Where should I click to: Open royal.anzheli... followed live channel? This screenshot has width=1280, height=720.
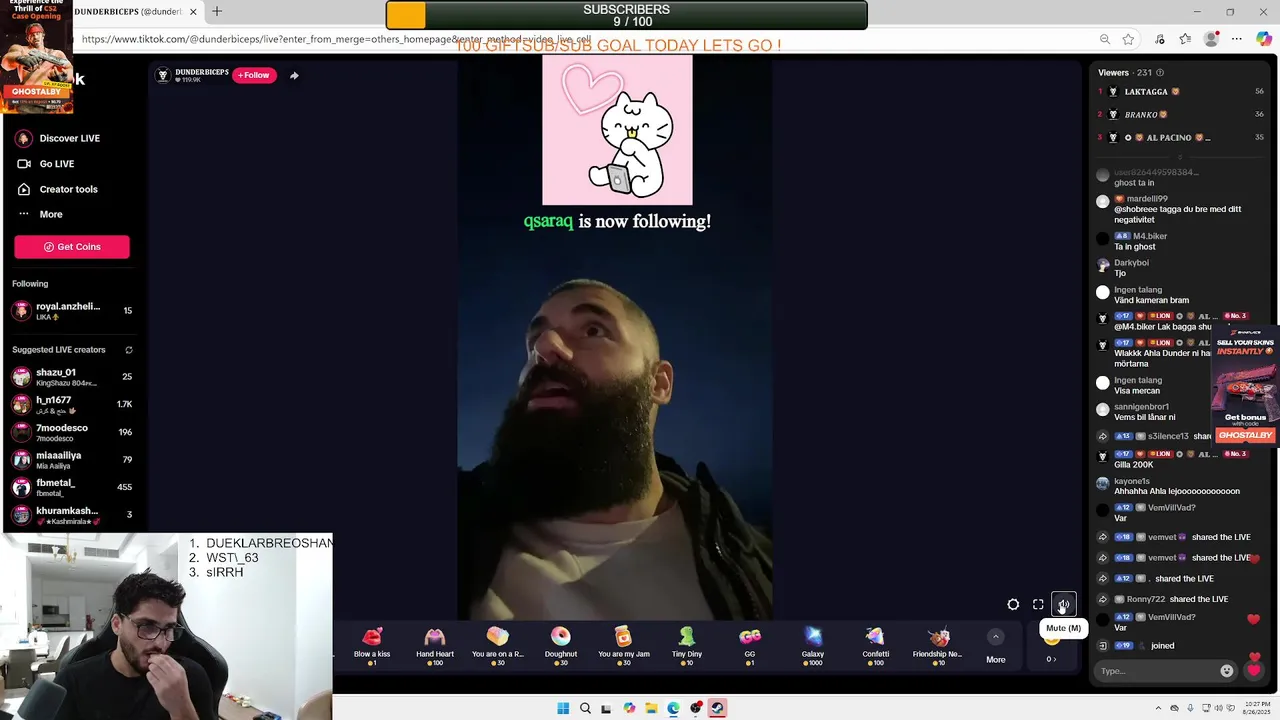pyautogui.click(x=72, y=310)
